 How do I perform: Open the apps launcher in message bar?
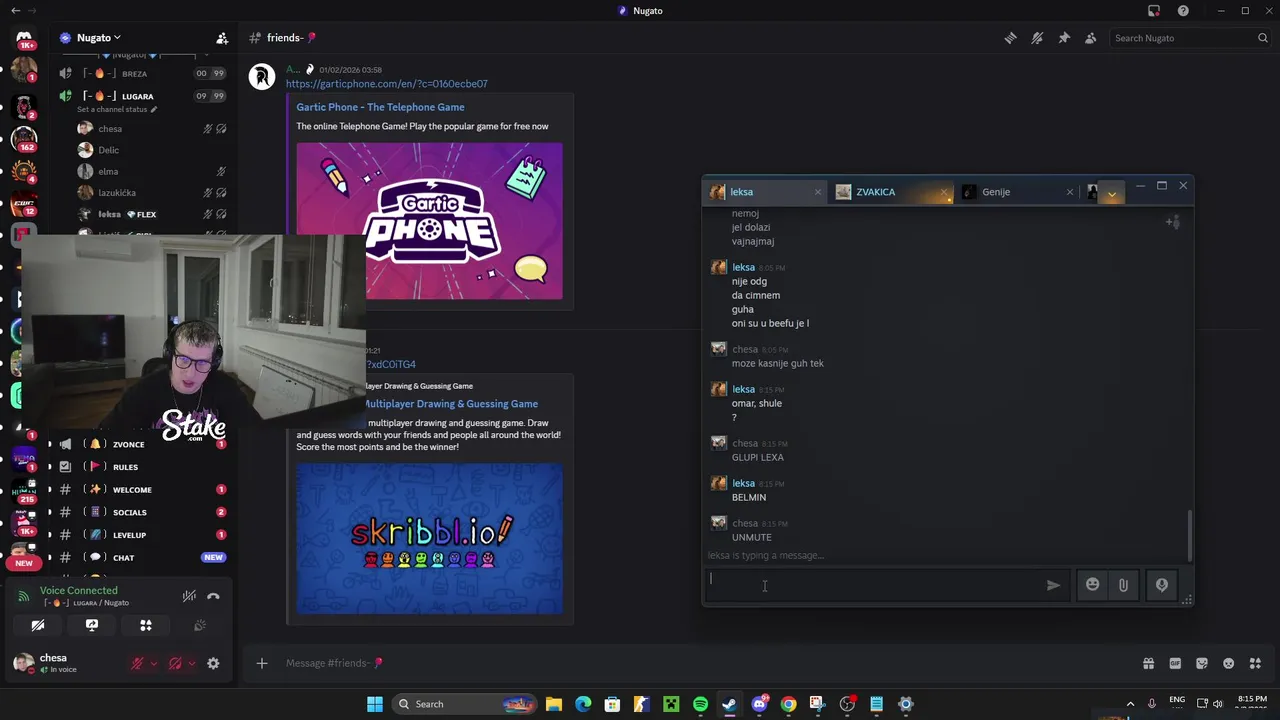point(1255,663)
